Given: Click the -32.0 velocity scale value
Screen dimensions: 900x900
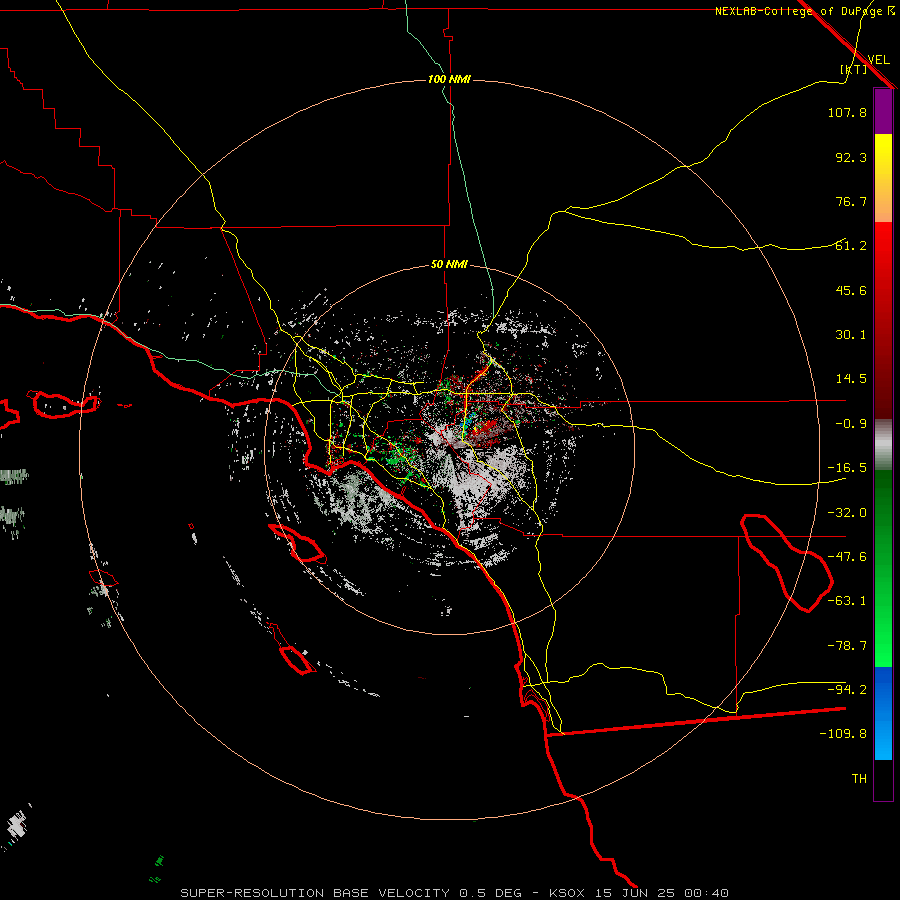Looking at the screenshot, I should tap(847, 513).
